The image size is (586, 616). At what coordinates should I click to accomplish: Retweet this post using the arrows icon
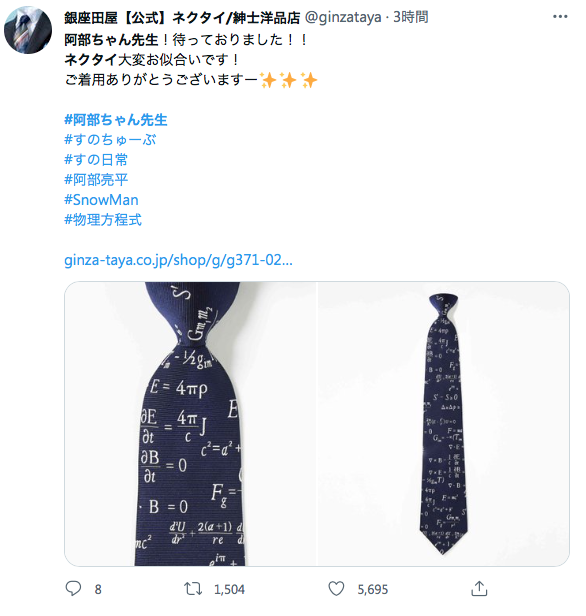pos(193,588)
